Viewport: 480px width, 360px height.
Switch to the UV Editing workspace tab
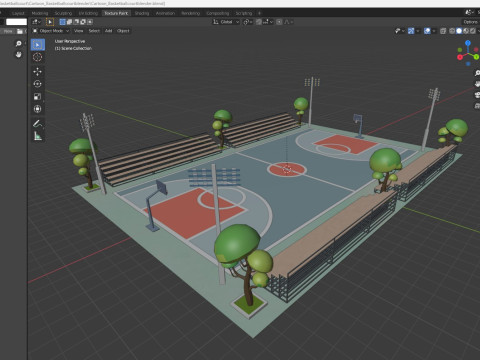point(88,13)
